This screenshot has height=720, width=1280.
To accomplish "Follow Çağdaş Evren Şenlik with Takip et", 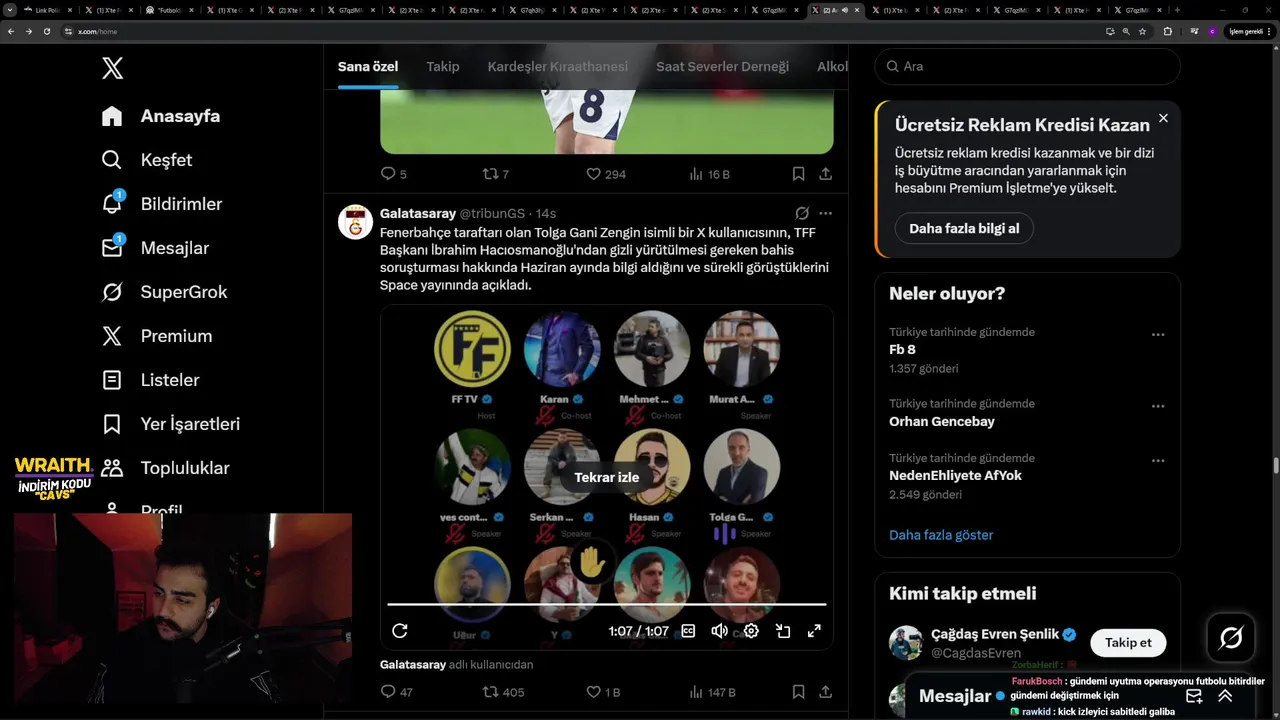I will coord(1128,642).
